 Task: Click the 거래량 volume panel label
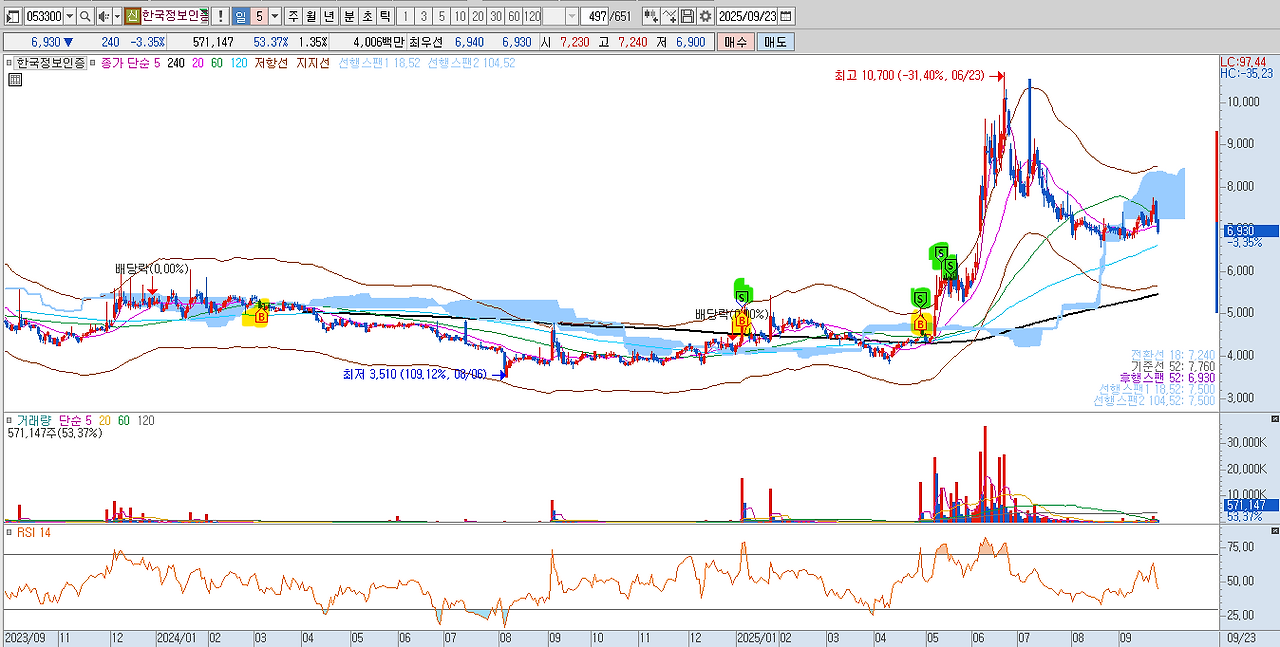(x=34, y=420)
